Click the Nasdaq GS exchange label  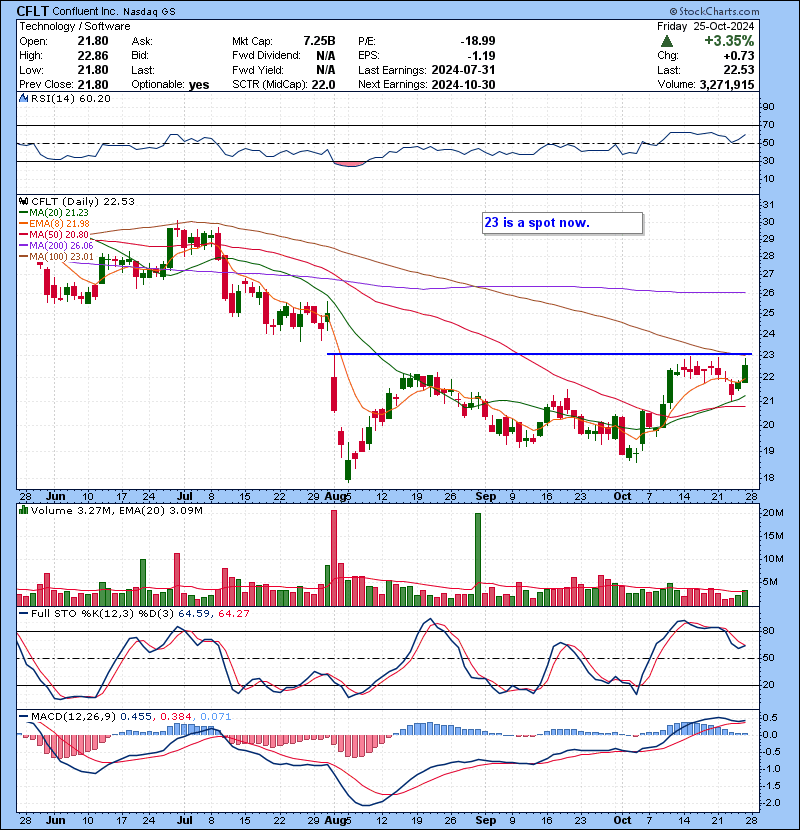click(149, 11)
